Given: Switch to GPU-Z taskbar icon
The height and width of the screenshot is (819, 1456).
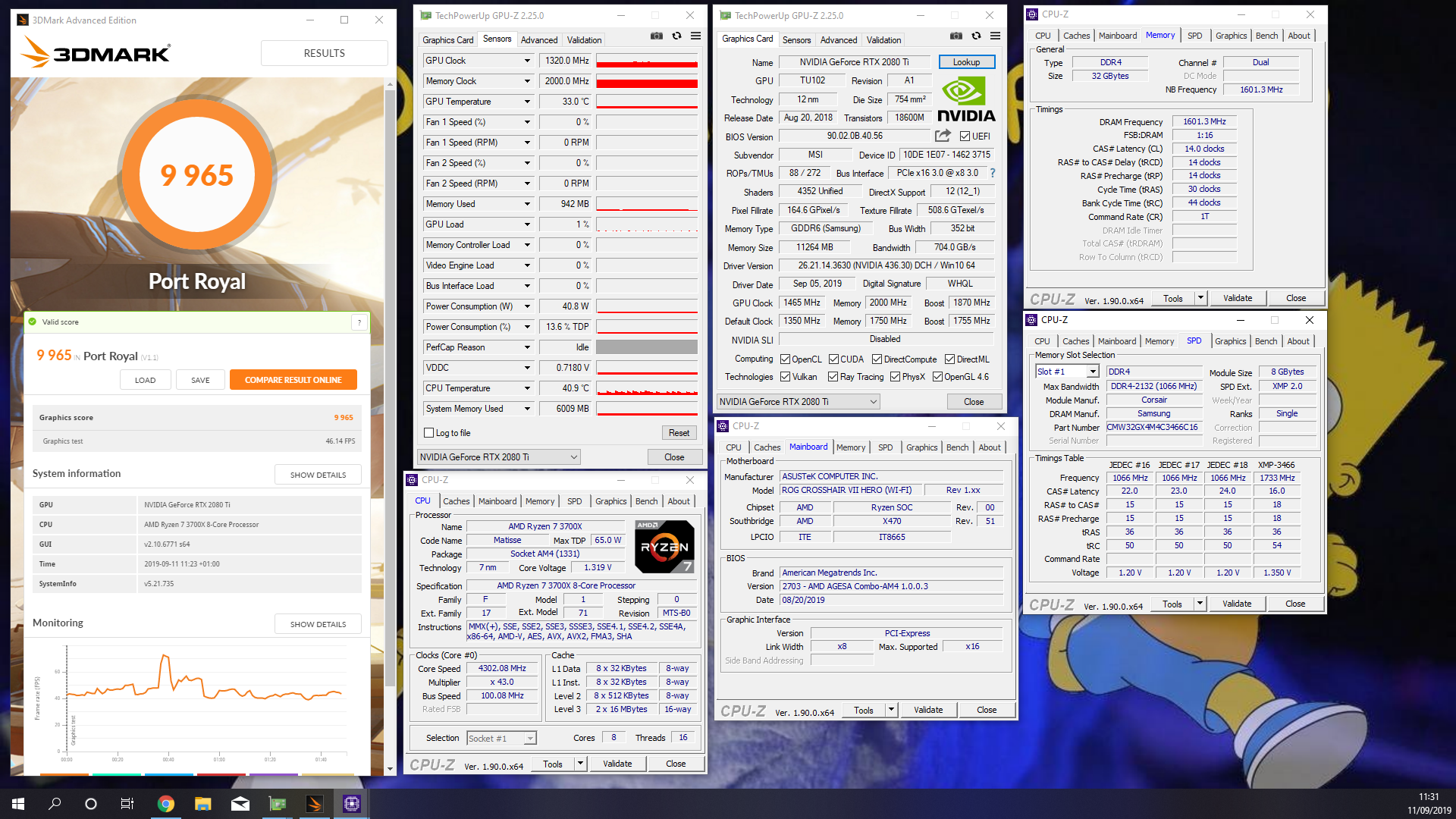Looking at the screenshot, I should (x=278, y=804).
